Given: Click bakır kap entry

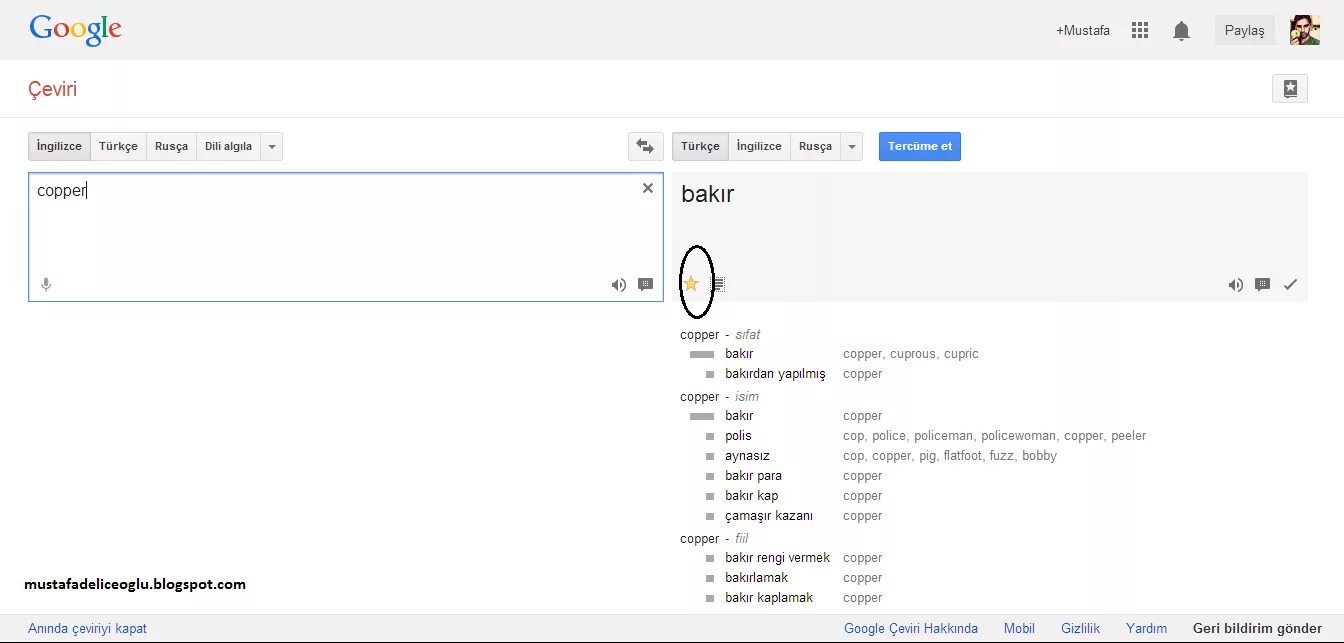Looking at the screenshot, I should coord(752,496).
